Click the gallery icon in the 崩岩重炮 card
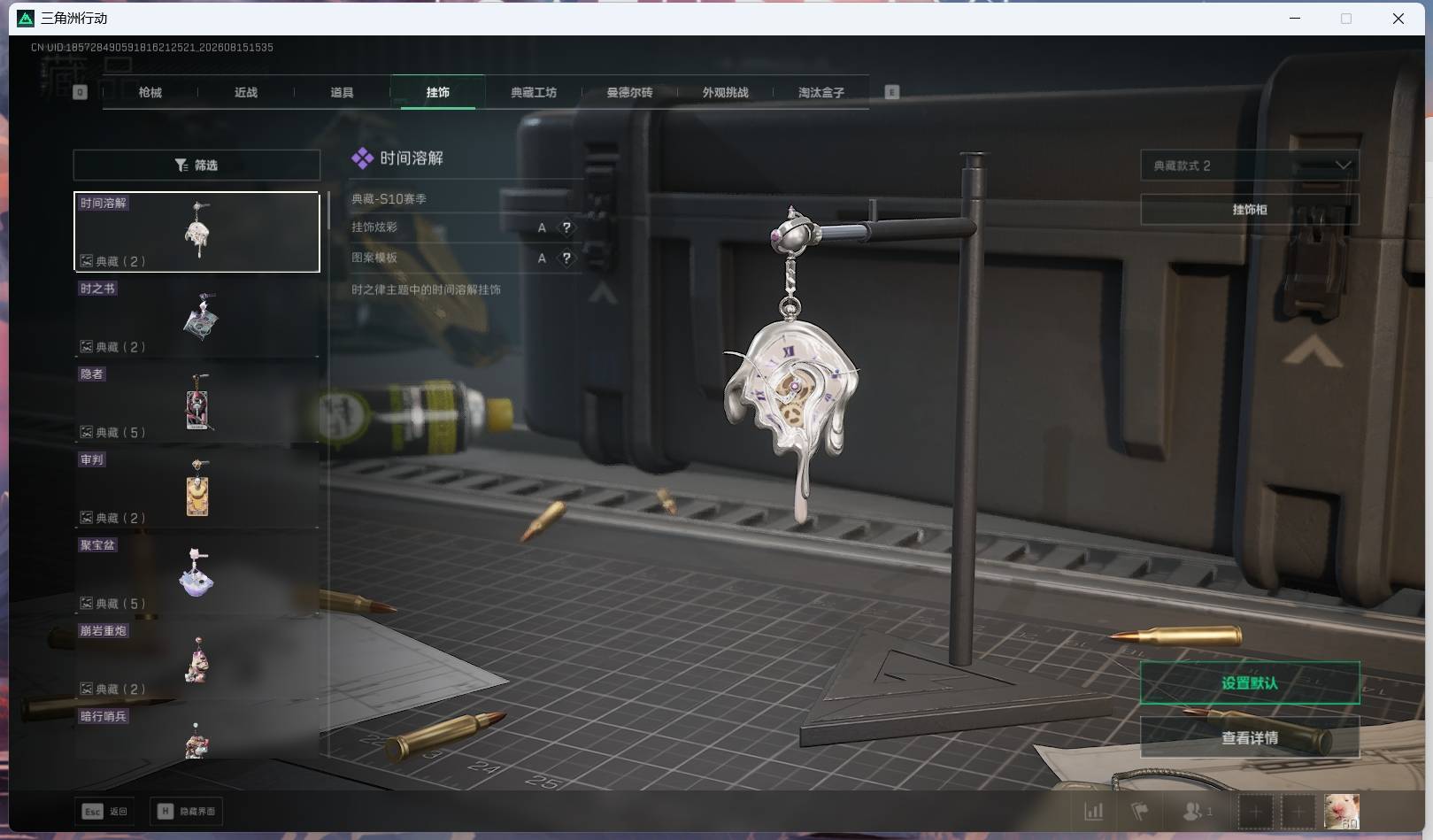The height and width of the screenshot is (840, 1433). pyautogui.click(x=86, y=689)
